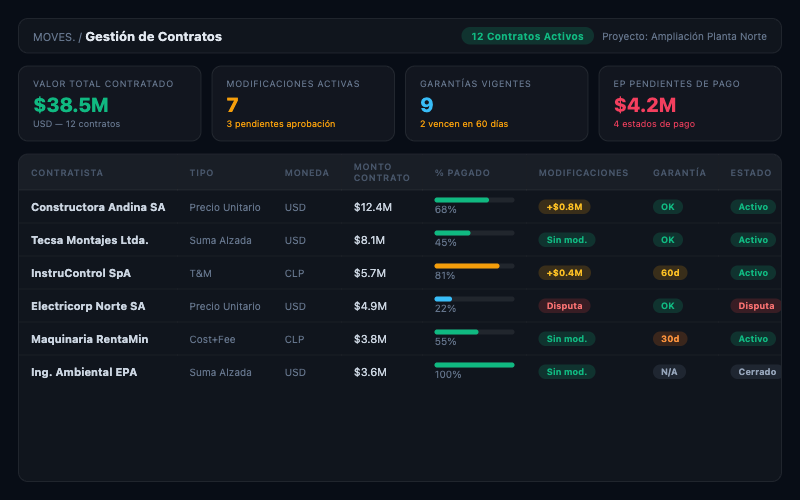Open the Constructora Andina SA contract row
Viewport: 800px width, 500px height.
(98, 207)
